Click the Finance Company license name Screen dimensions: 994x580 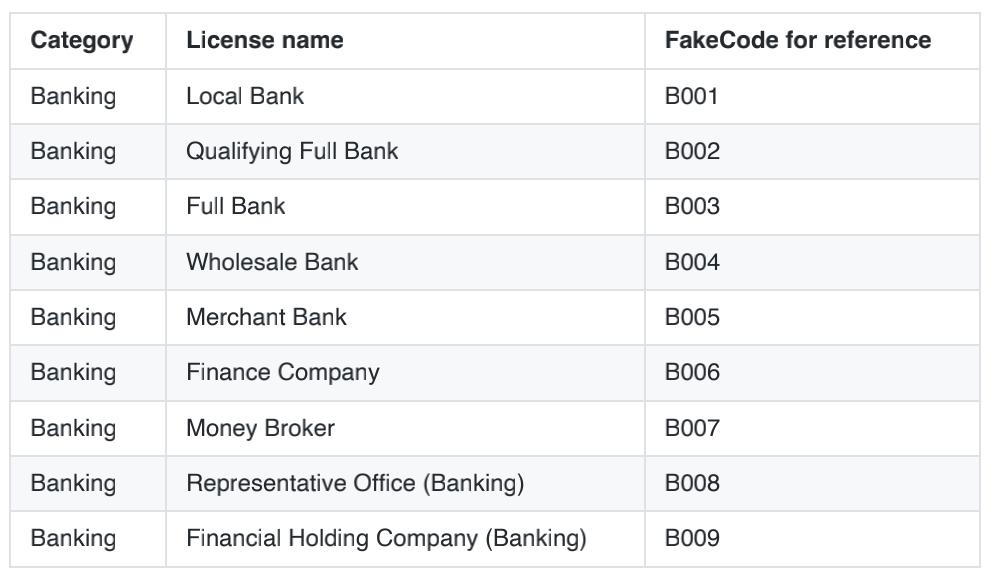tap(283, 373)
